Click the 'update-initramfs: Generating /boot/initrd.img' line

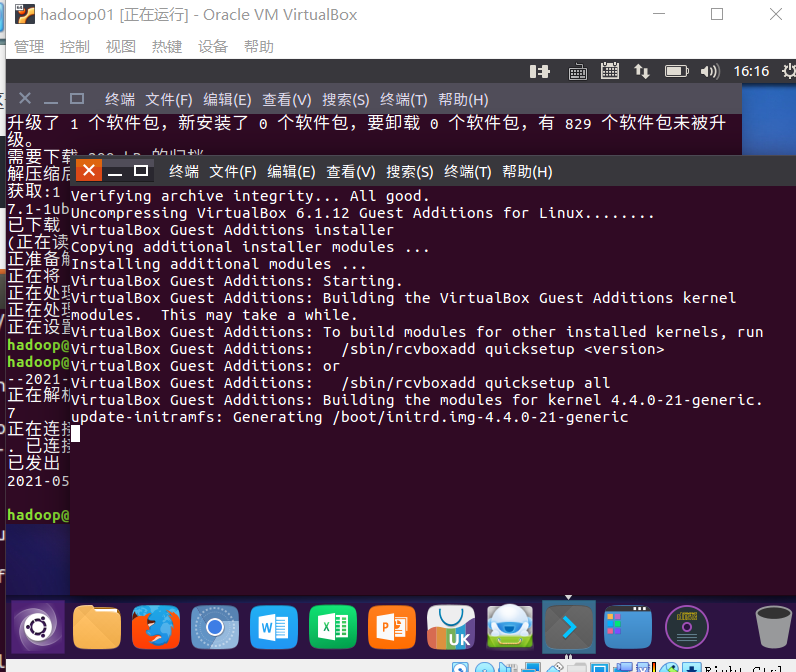[x=350, y=417]
